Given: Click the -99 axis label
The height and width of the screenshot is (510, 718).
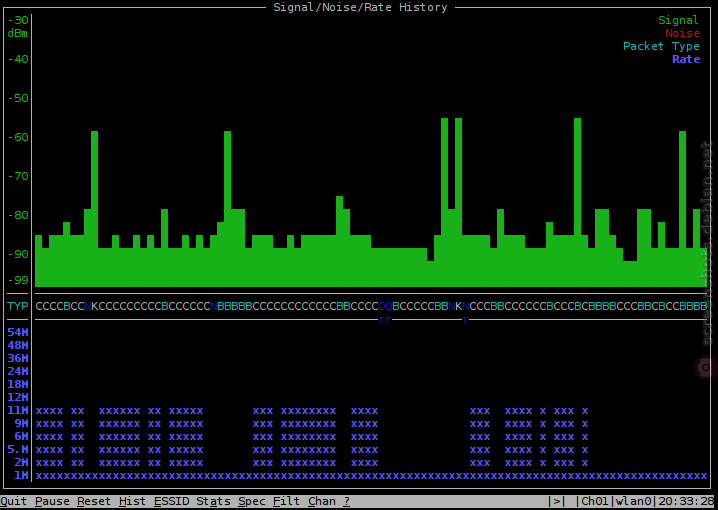Looking at the screenshot, I should [x=18, y=280].
